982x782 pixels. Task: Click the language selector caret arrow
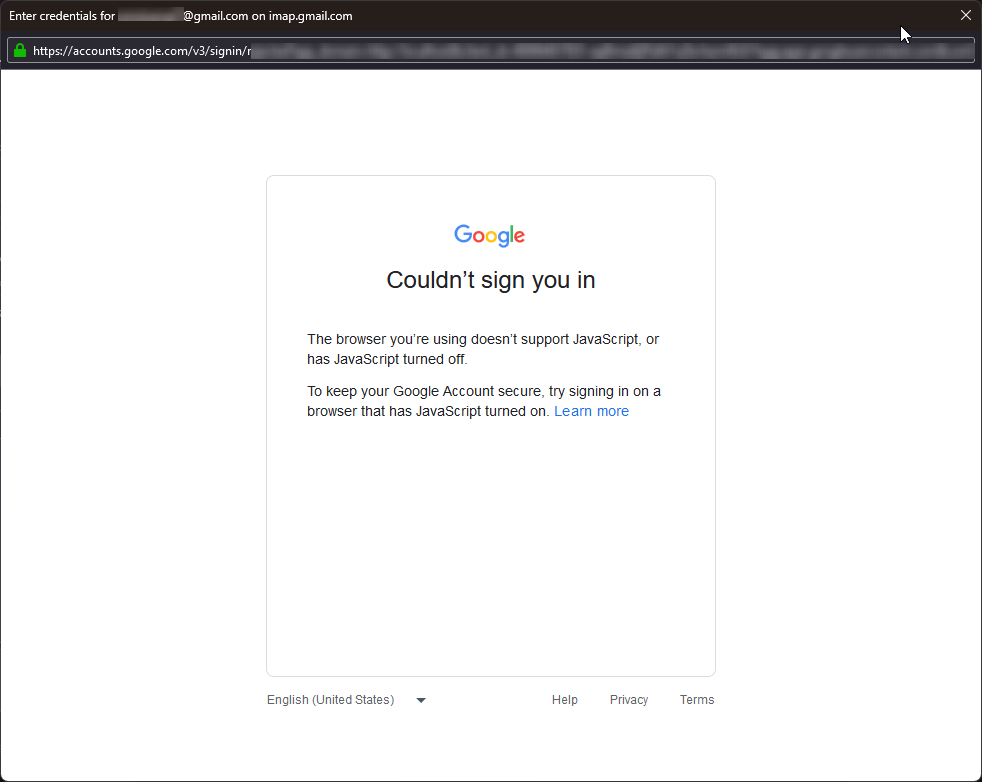click(x=421, y=700)
